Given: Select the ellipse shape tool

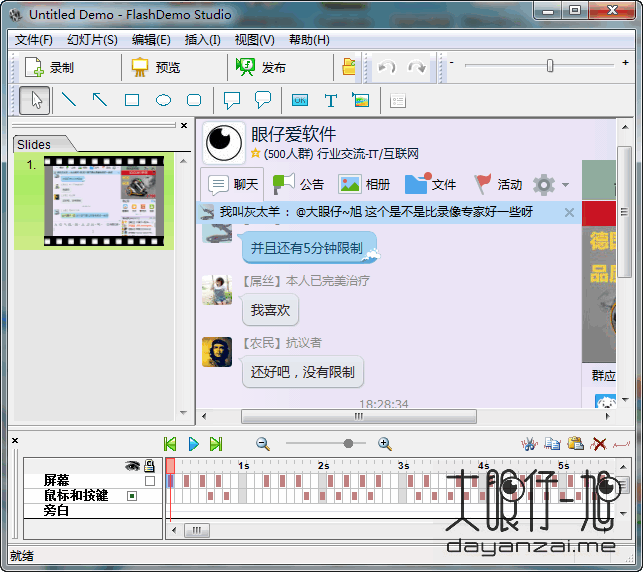Looking at the screenshot, I should (163, 100).
